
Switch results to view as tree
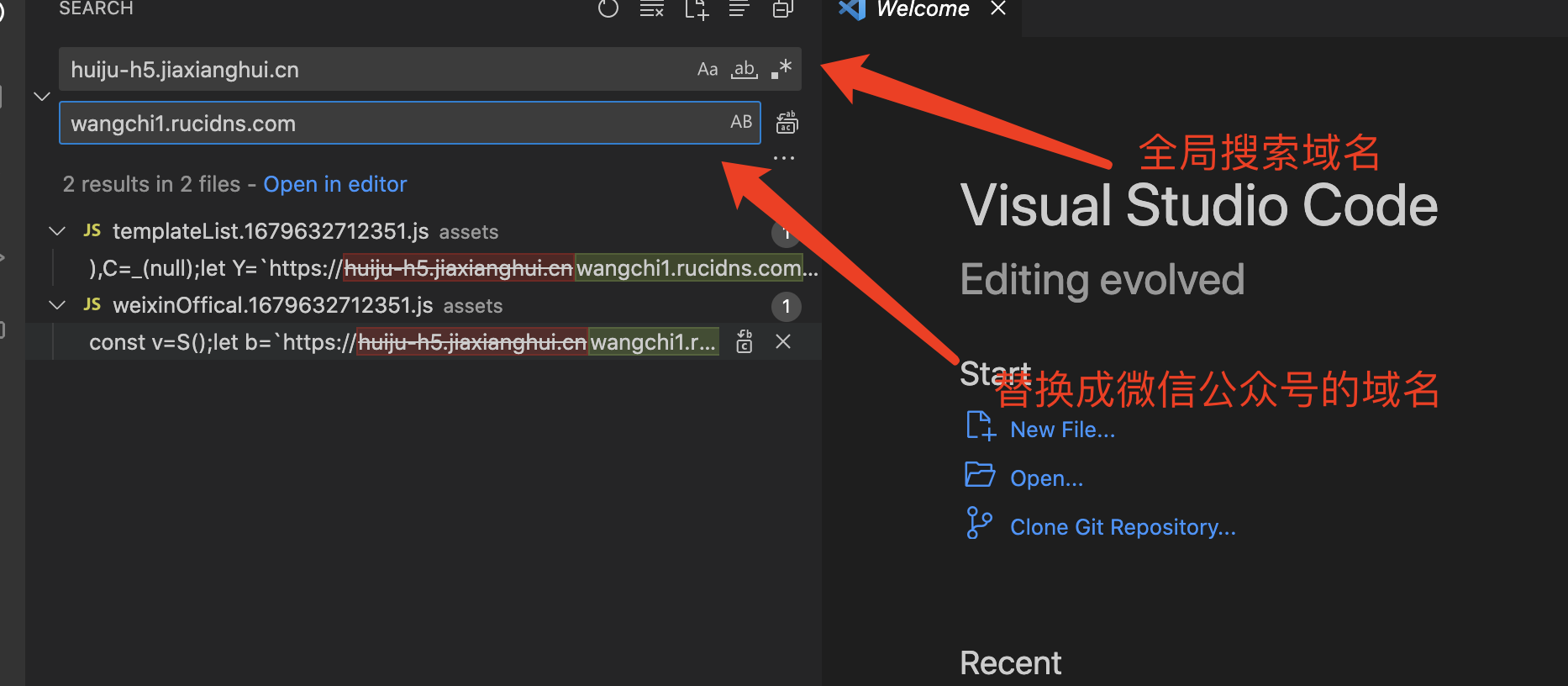(739, 8)
